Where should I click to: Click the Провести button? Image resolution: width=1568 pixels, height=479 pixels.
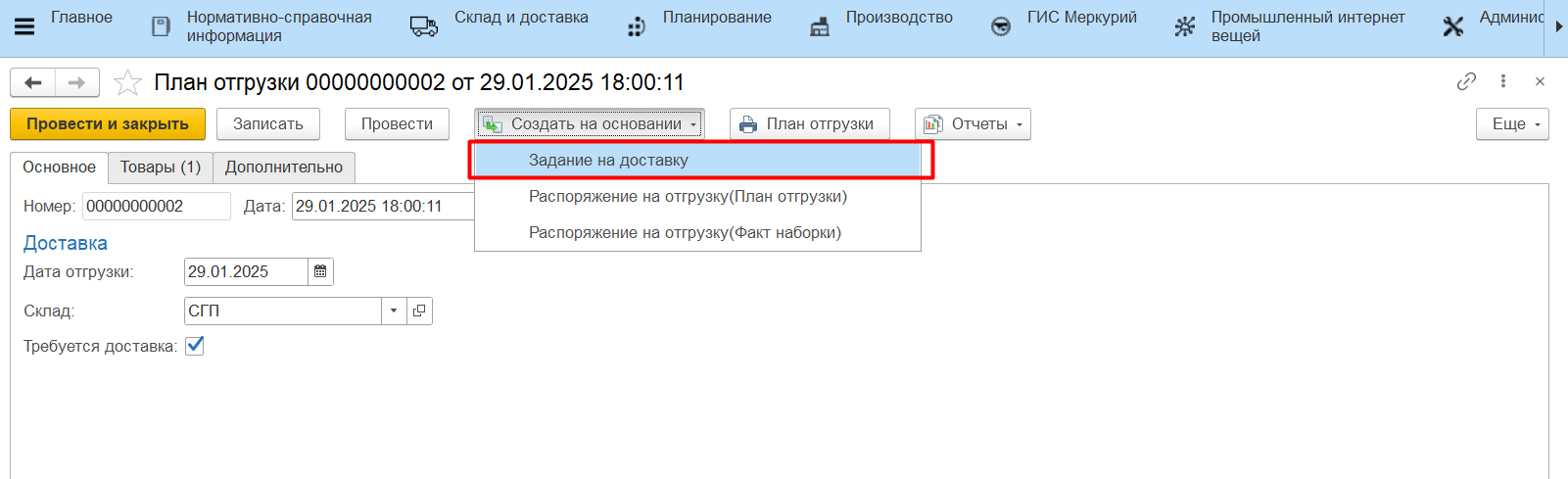tap(397, 123)
